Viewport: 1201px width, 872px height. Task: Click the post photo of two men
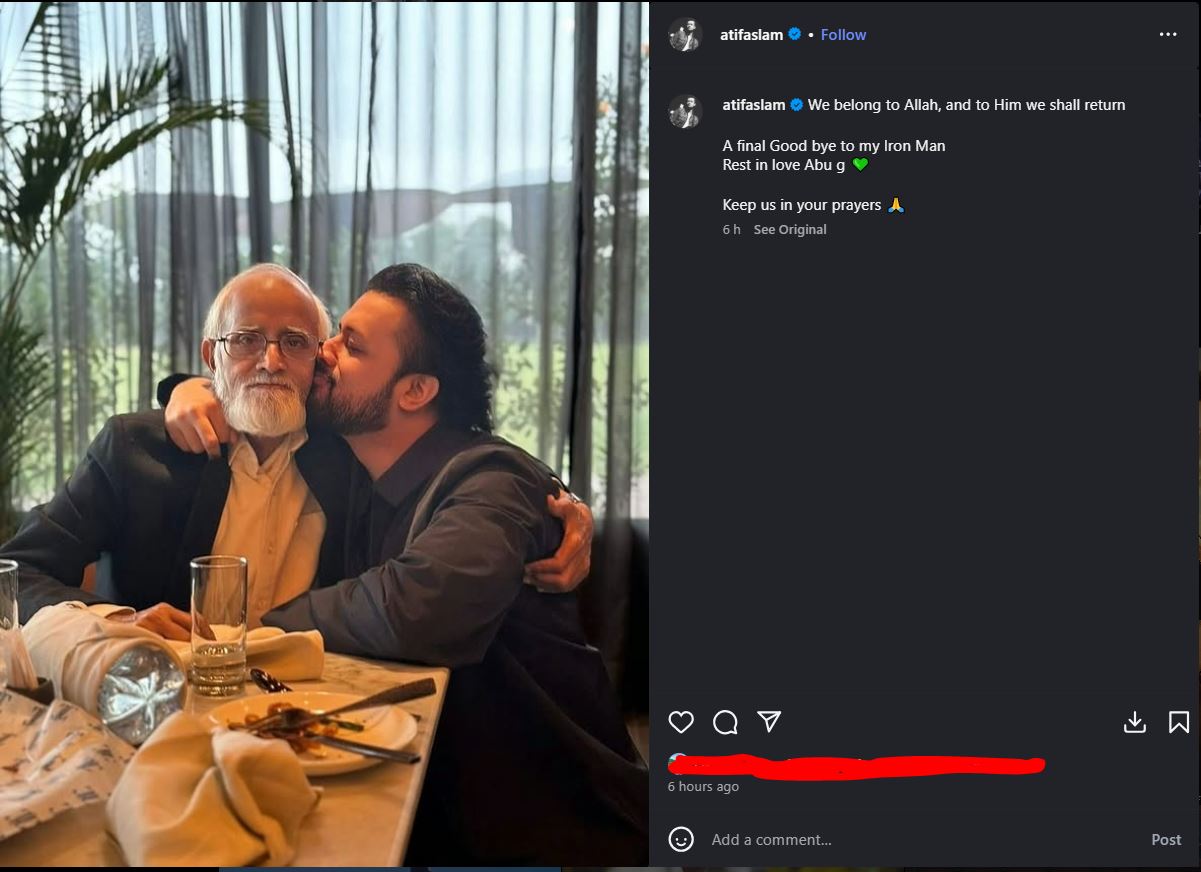(324, 434)
